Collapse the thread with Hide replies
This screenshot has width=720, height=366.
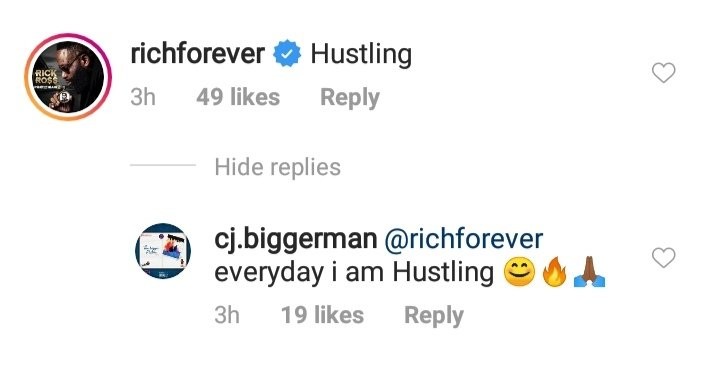tap(277, 167)
